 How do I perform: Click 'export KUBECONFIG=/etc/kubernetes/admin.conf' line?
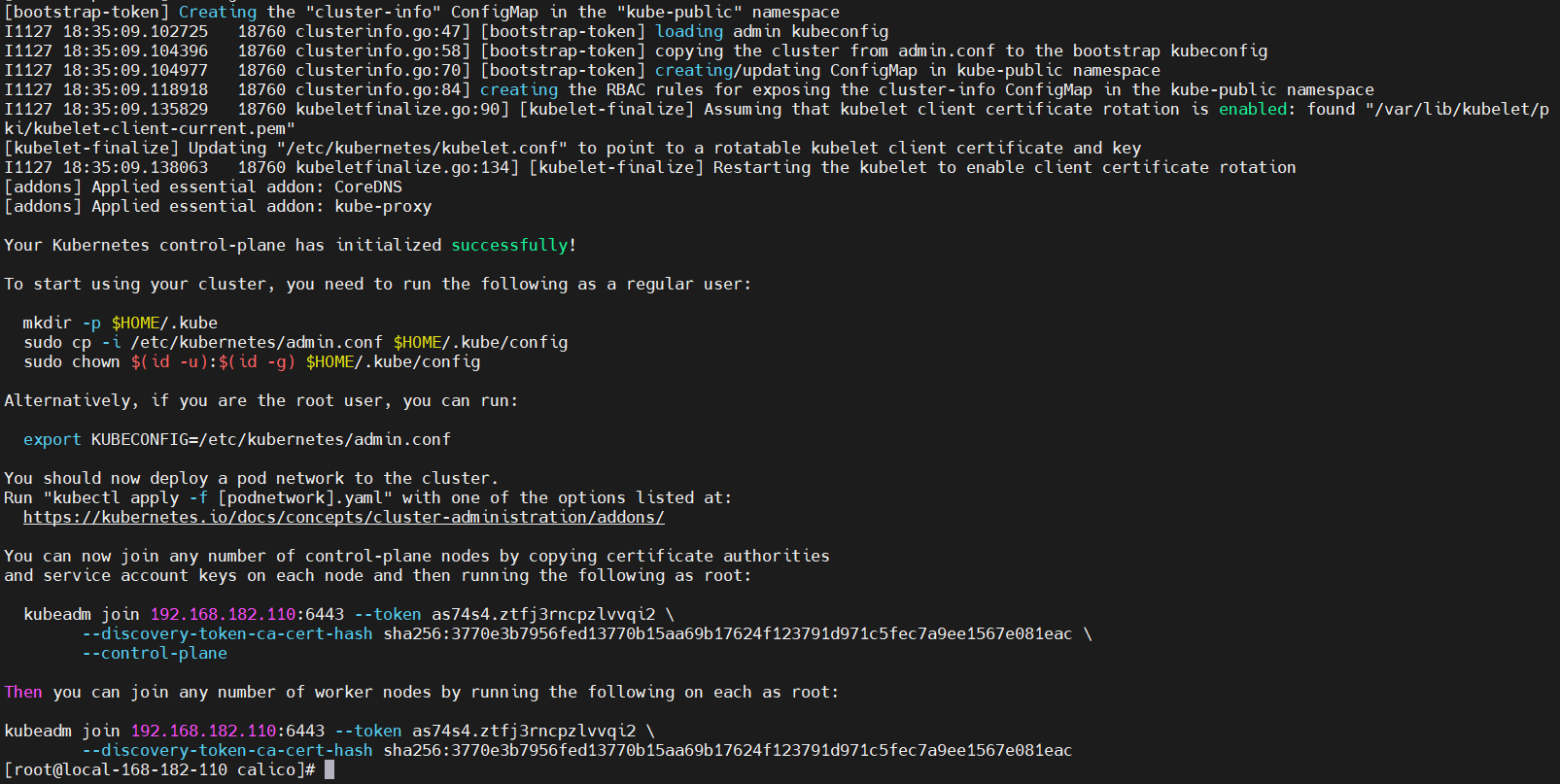[x=237, y=439]
